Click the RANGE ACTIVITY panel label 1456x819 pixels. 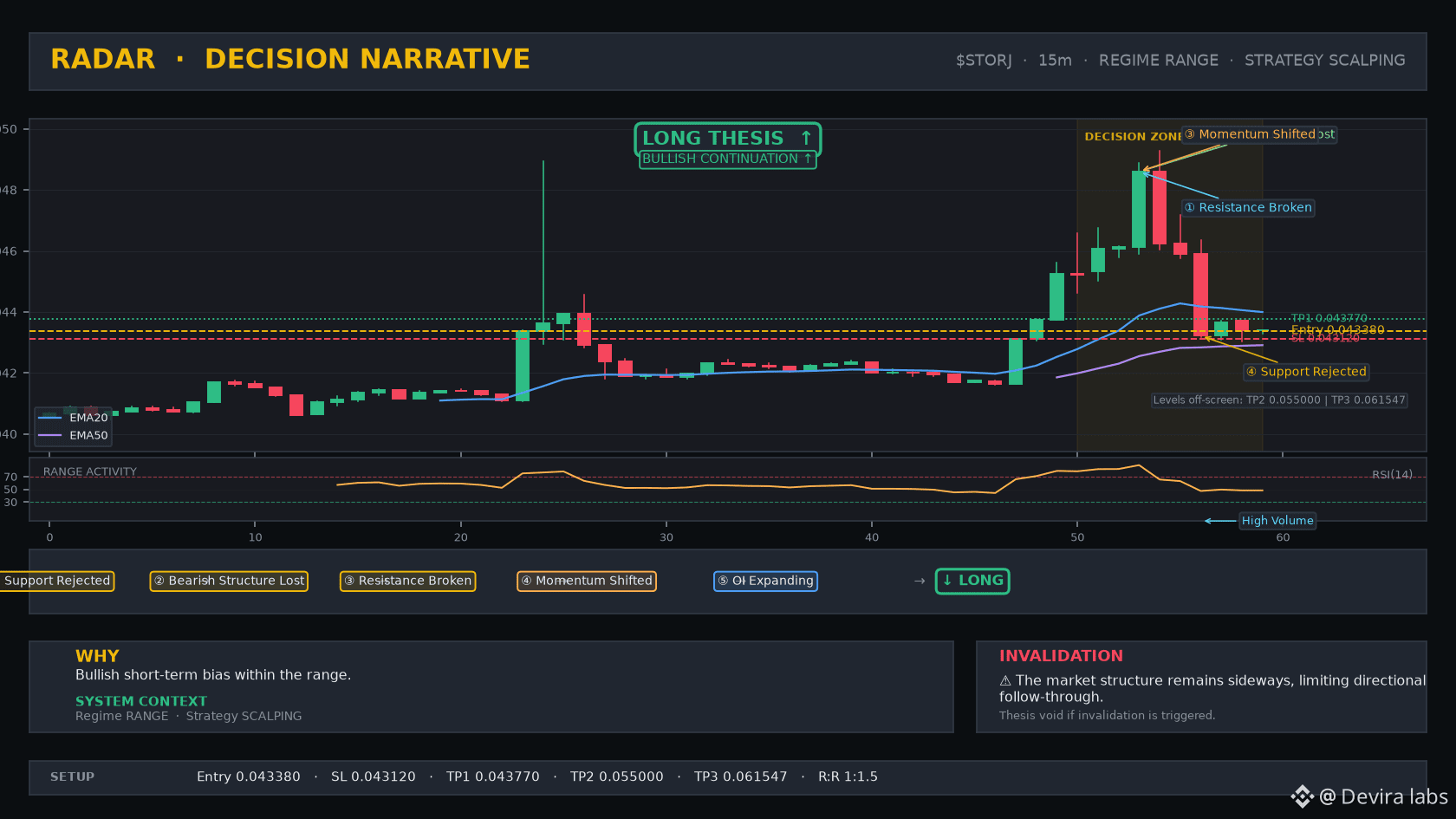90,472
